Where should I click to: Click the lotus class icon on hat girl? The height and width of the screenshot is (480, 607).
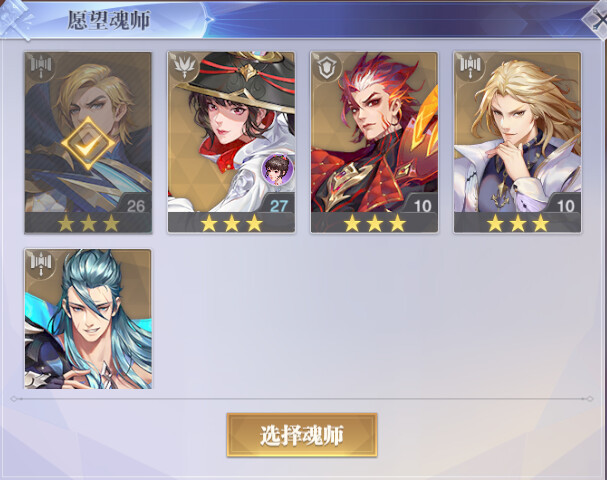tap(183, 67)
